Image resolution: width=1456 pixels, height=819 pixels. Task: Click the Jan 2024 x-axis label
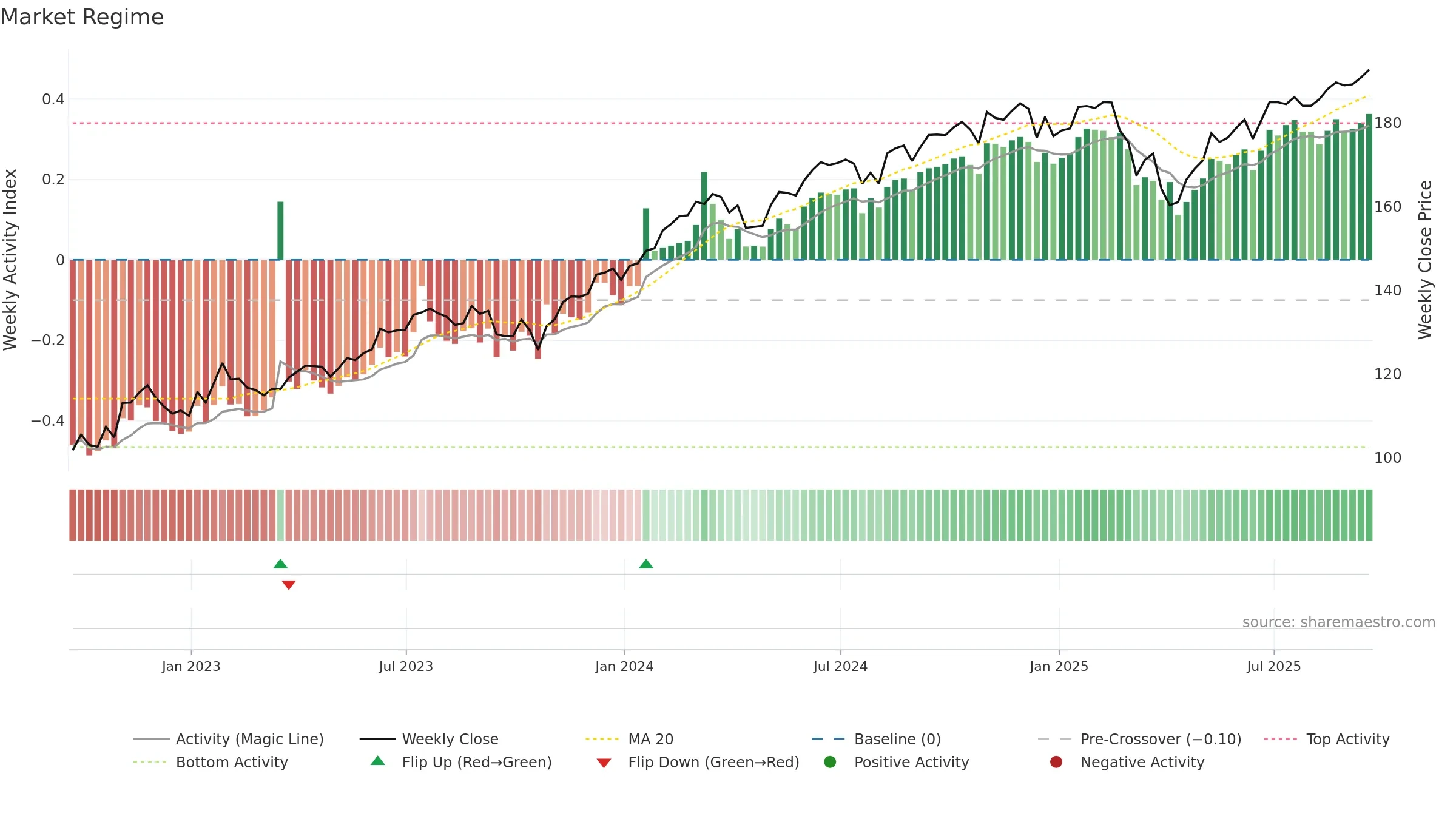(624, 667)
